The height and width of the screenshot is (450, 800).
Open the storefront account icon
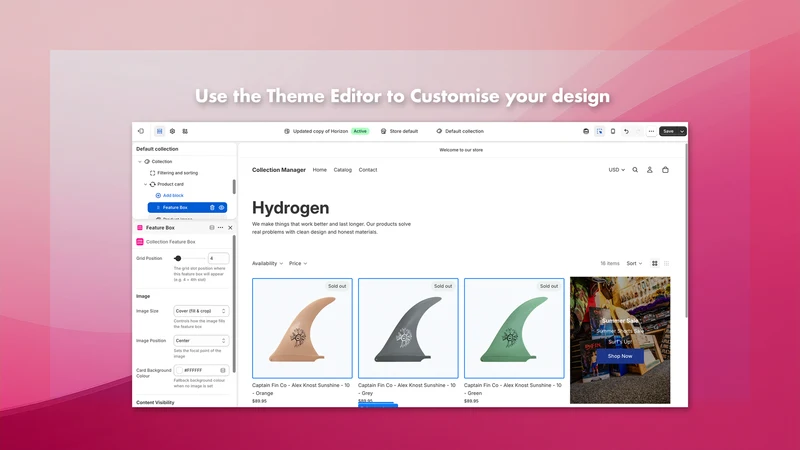[x=649, y=170]
